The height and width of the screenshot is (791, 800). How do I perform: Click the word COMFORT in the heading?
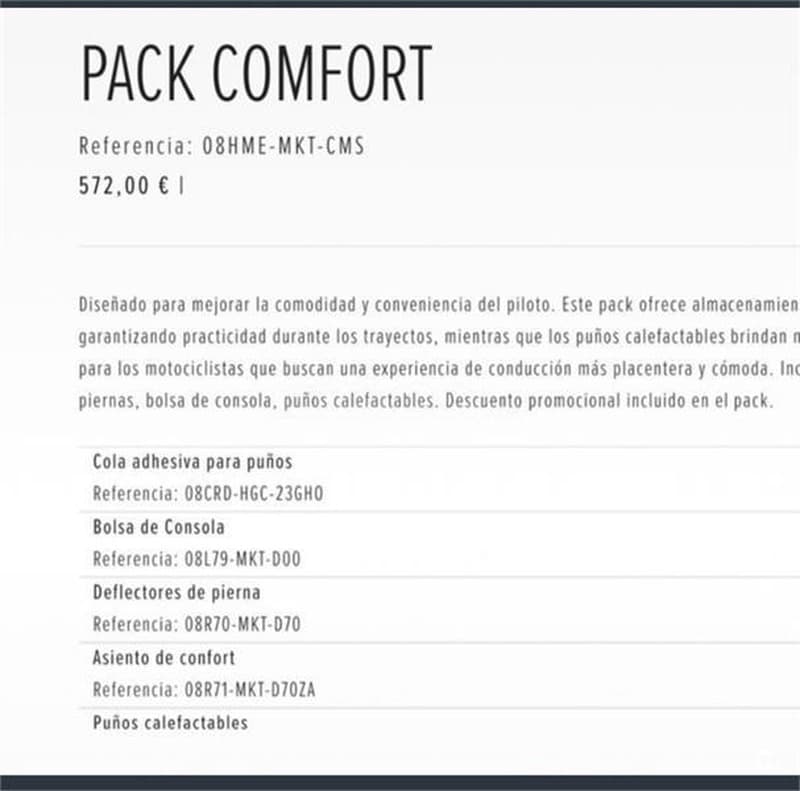point(322,73)
